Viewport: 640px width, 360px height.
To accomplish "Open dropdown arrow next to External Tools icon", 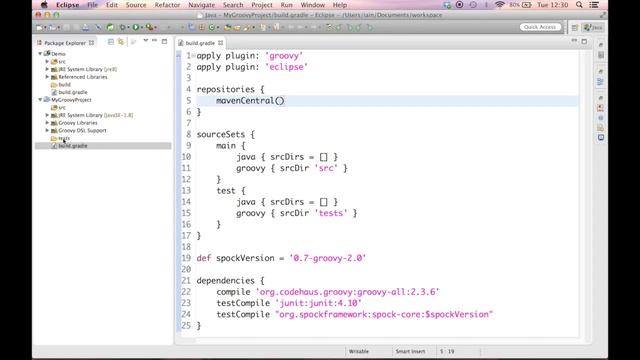I will pyautogui.click(x=156, y=28).
